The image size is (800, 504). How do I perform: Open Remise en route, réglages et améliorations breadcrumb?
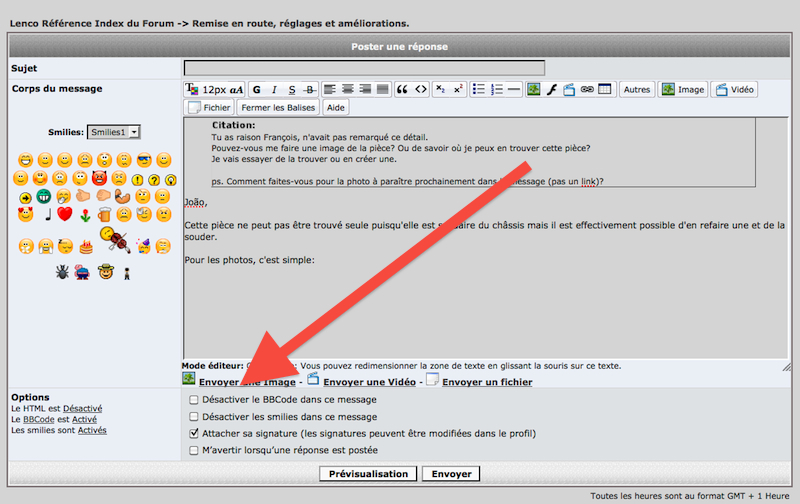click(x=301, y=23)
